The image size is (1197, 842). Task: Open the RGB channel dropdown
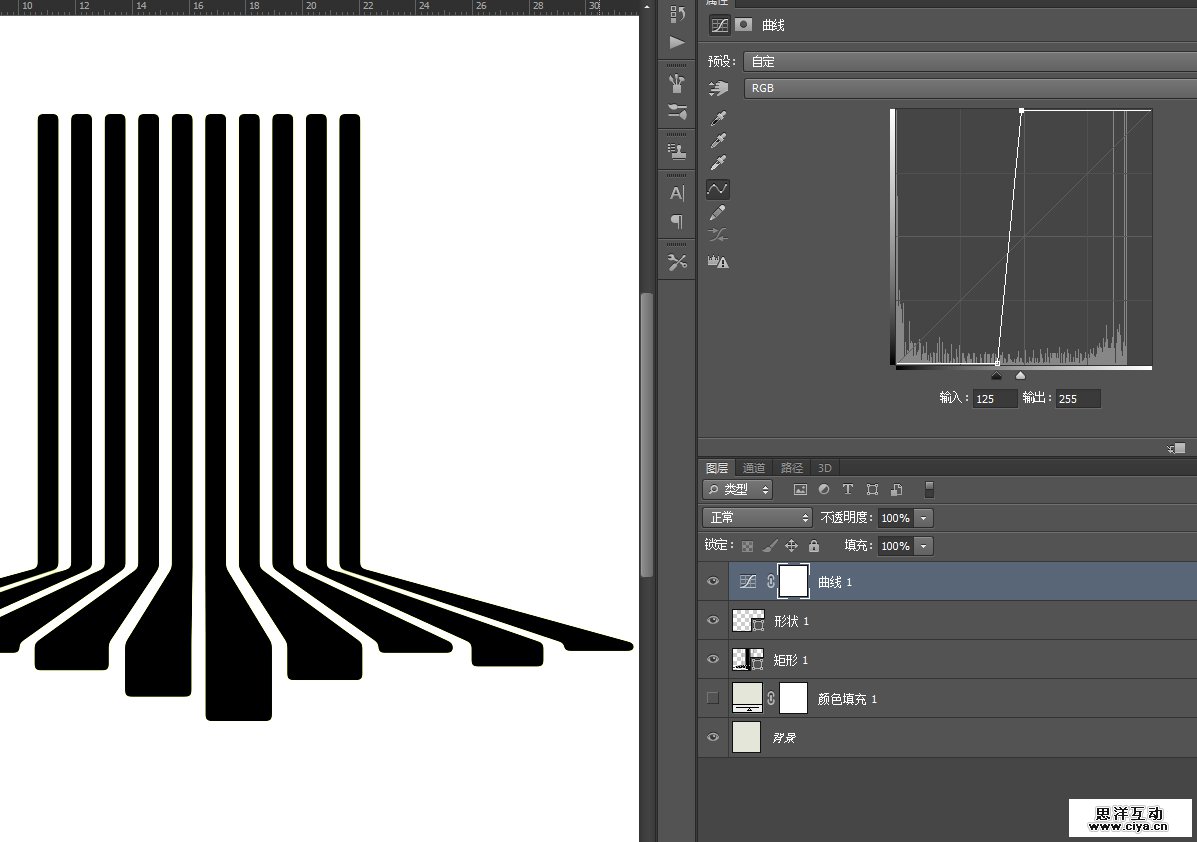[968, 88]
